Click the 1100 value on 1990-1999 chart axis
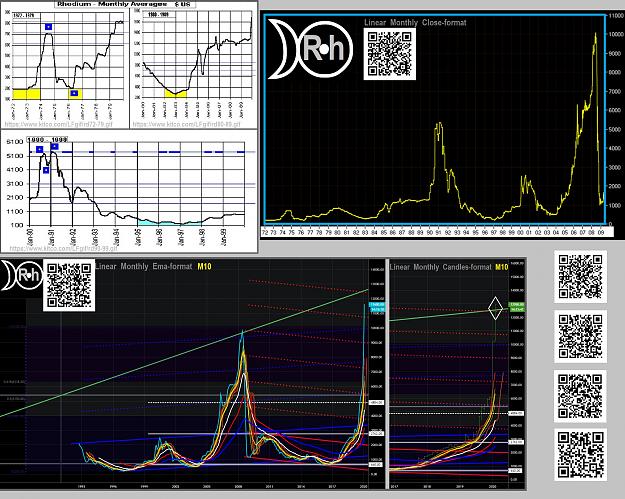The width and height of the screenshot is (625, 499). (15, 212)
